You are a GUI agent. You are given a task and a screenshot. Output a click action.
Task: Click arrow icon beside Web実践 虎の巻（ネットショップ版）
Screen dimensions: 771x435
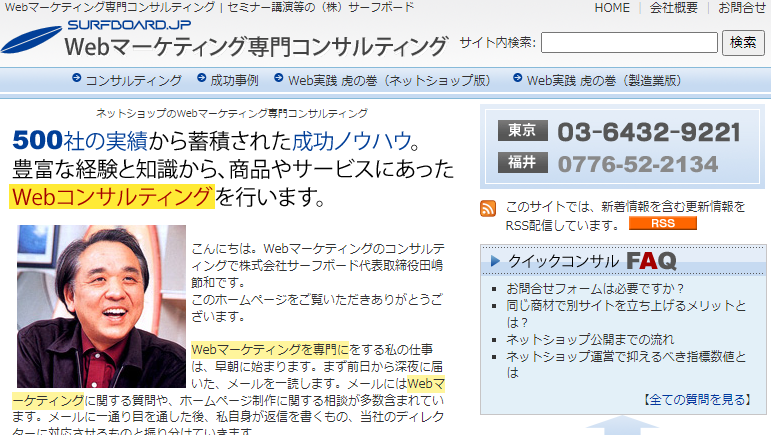point(279,79)
